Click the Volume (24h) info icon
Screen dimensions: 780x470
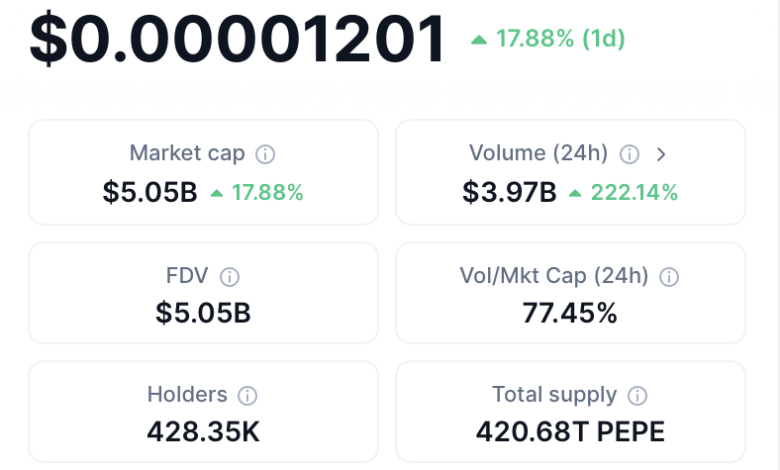(x=629, y=154)
